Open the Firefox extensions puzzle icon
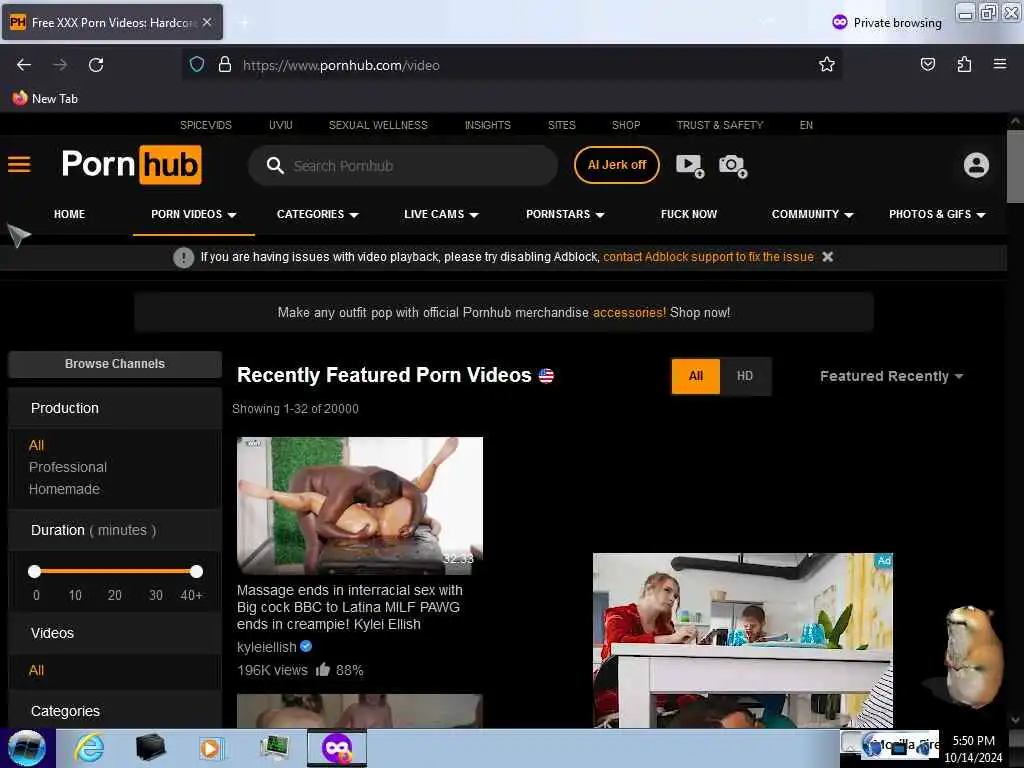Viewport: 1024px width, 768px height. tap(964, 64)
